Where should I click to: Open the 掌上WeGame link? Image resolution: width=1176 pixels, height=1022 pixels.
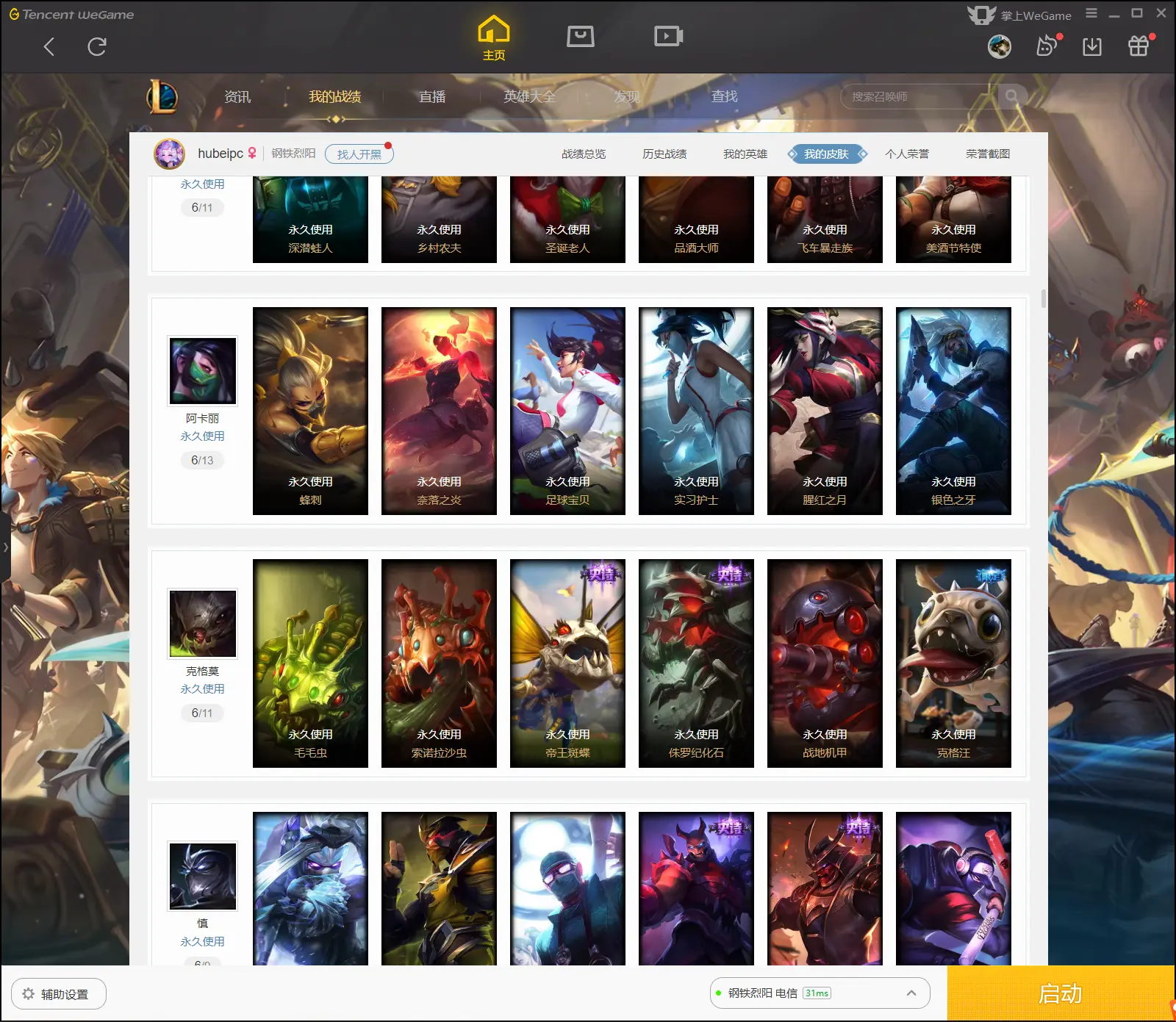tap(1020, 15)
